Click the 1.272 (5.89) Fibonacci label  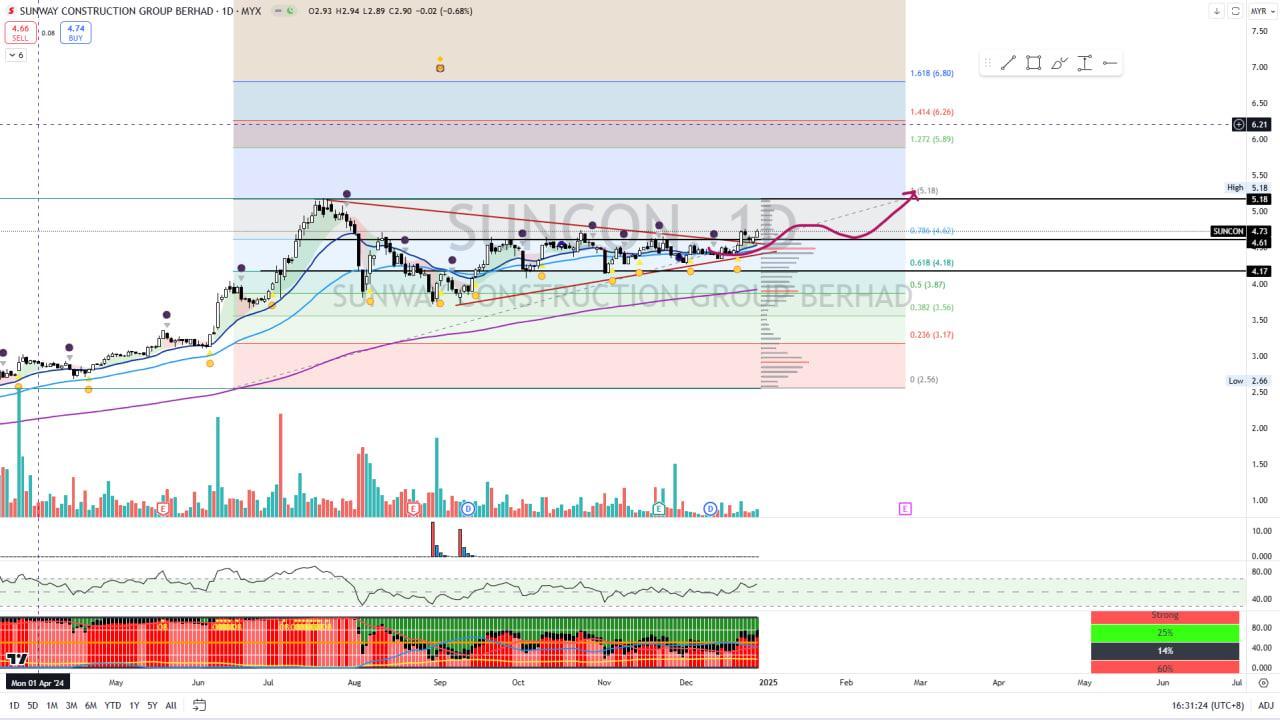tap(931, 139)
